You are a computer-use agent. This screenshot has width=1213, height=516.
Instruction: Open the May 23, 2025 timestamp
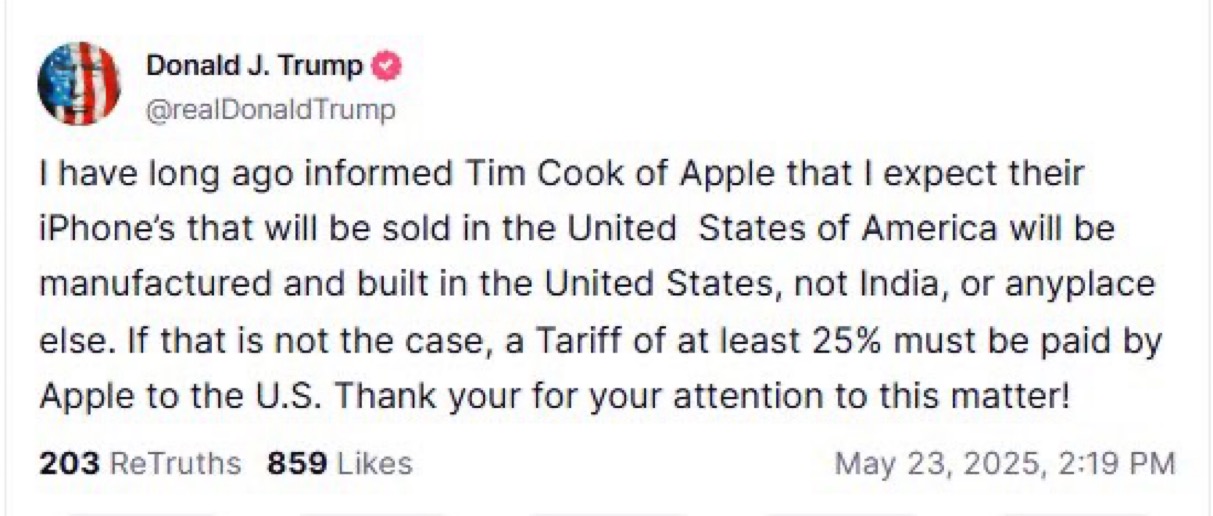tap(1005, 464)
